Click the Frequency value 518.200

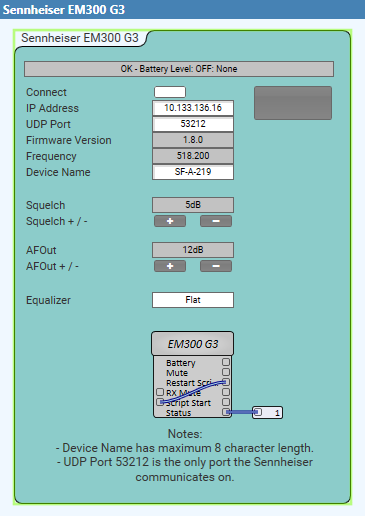click(193, 156)
